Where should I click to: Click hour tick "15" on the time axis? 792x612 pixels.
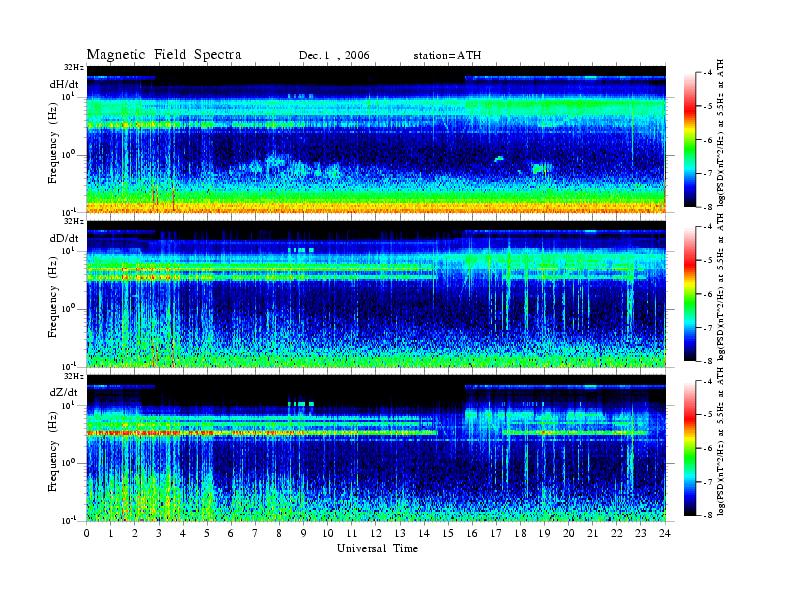[449, 533]
